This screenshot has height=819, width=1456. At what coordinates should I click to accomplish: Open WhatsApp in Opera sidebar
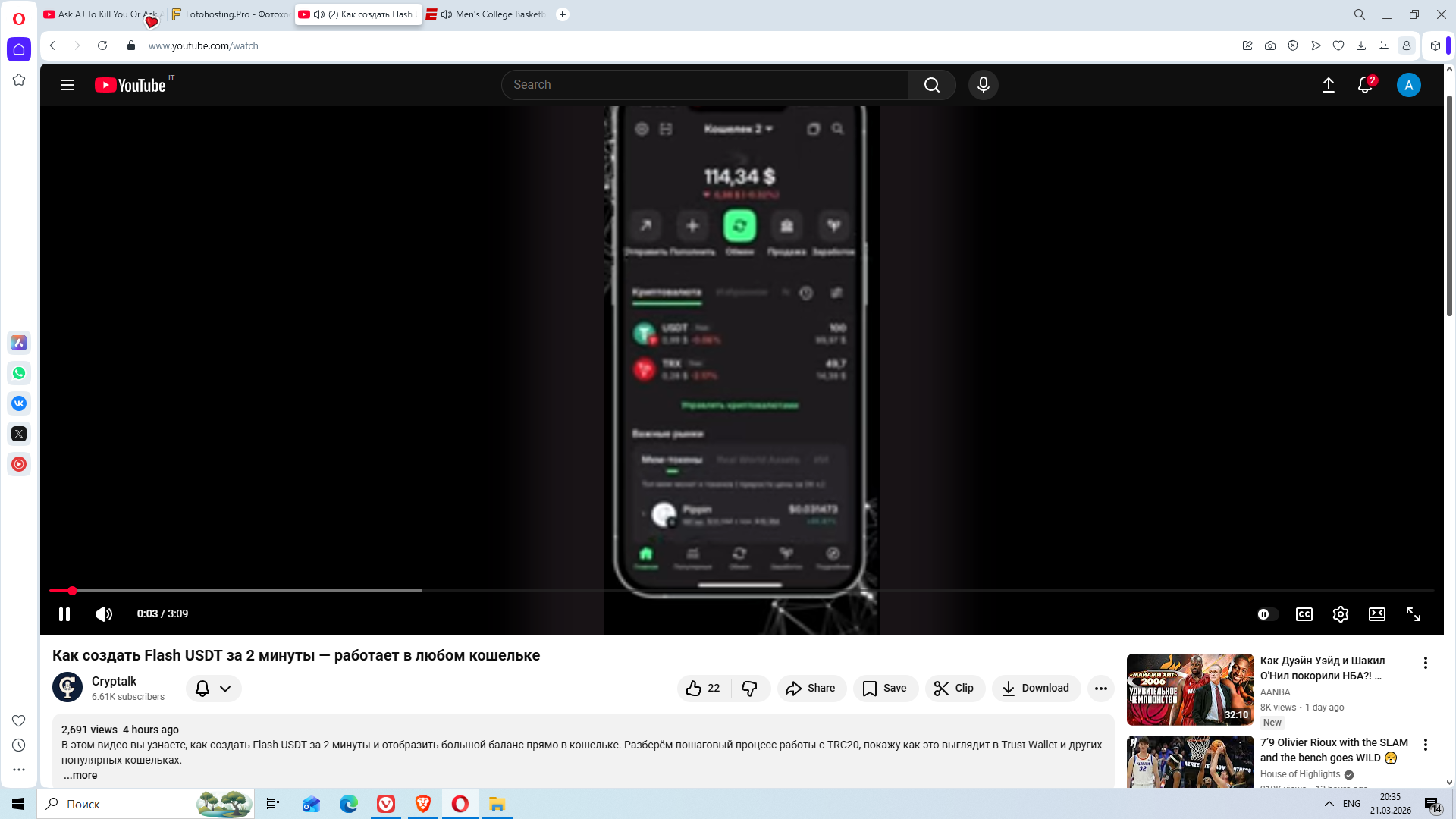[19, 373]
